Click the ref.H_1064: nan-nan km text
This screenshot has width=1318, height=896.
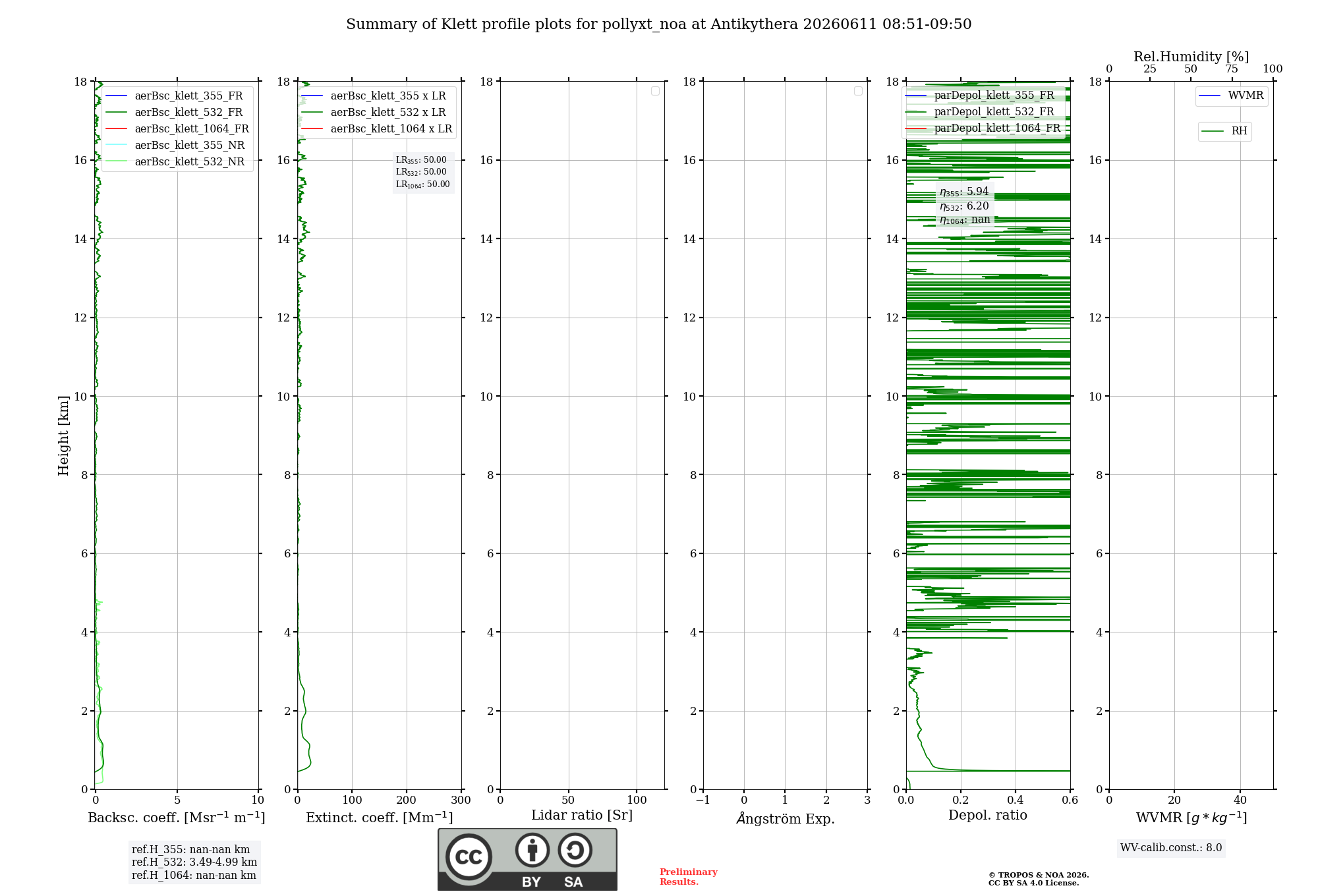[x=194, y=876]
